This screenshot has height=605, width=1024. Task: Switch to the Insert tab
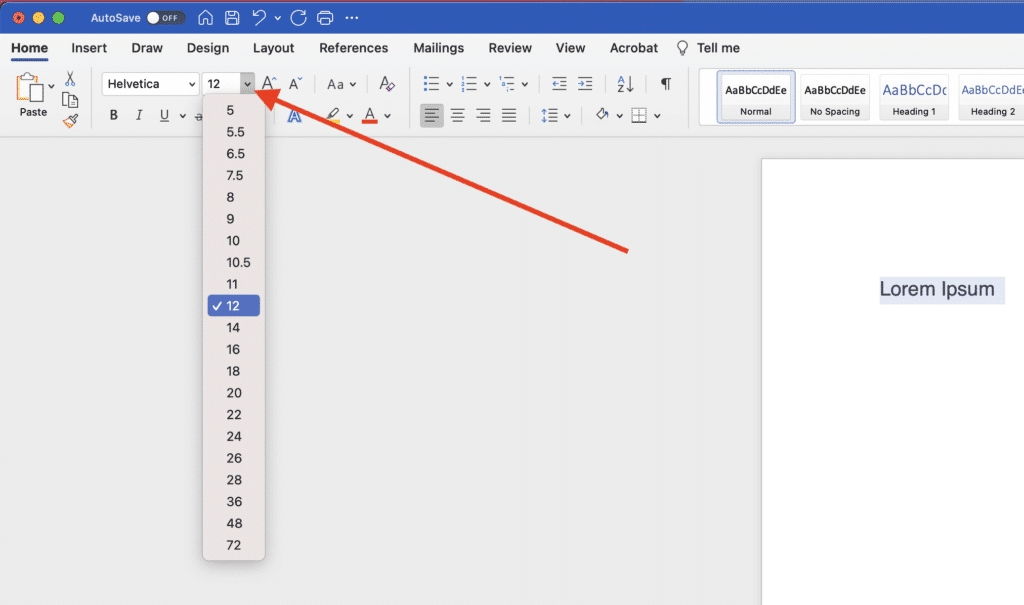coord(89,48)
